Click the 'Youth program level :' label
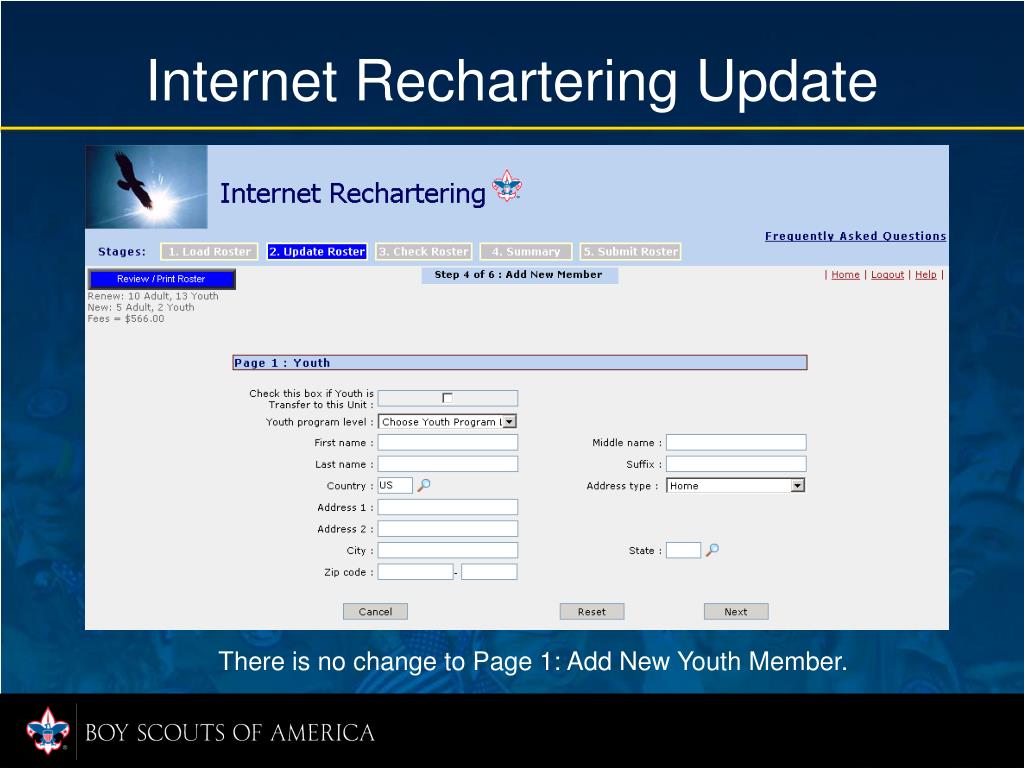 319,422
